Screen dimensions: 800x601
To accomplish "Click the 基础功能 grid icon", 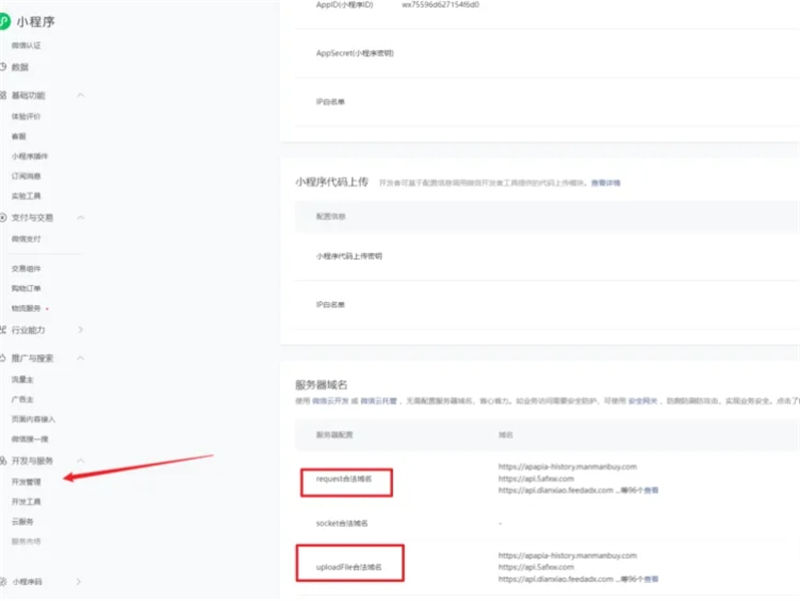I will 4,95.
